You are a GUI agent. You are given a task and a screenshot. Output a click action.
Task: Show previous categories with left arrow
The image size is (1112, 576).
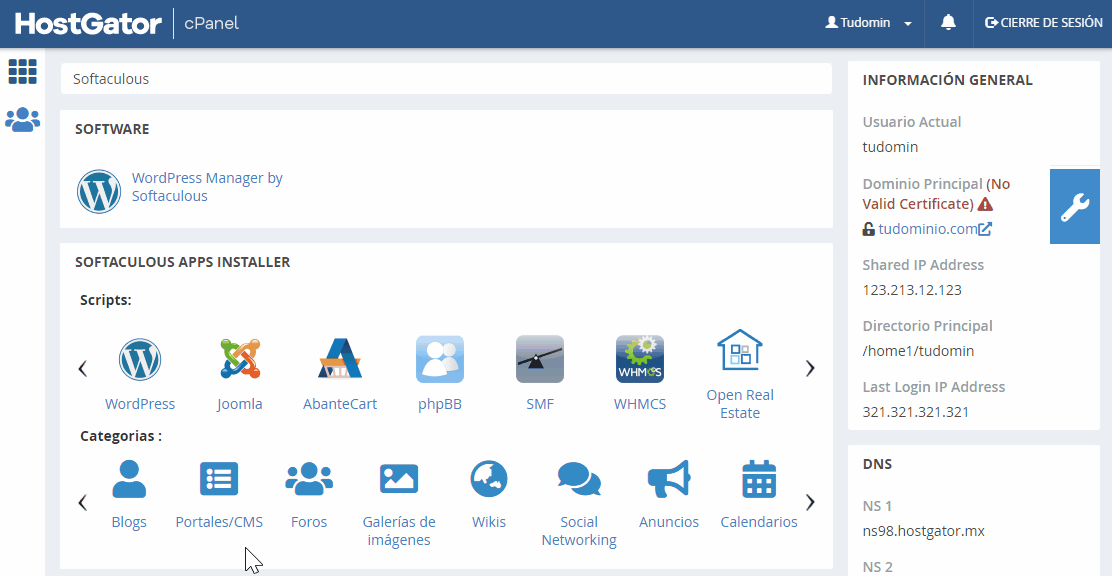83,502
